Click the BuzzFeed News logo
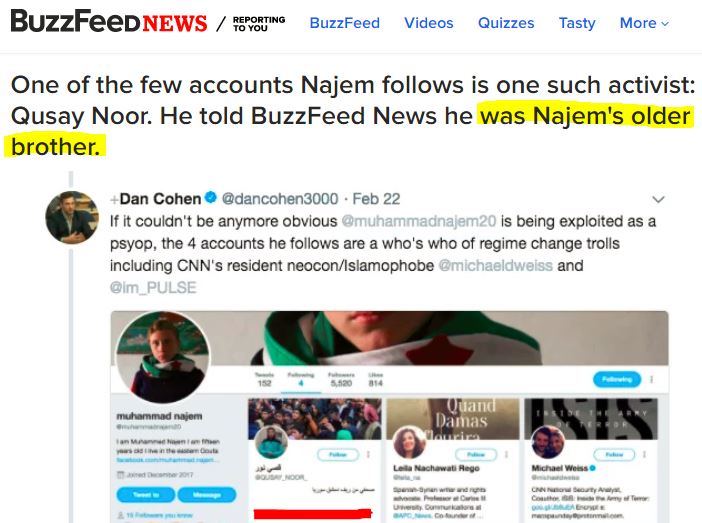The width and height of the screenshot is (702, 523). click(109, 22)
